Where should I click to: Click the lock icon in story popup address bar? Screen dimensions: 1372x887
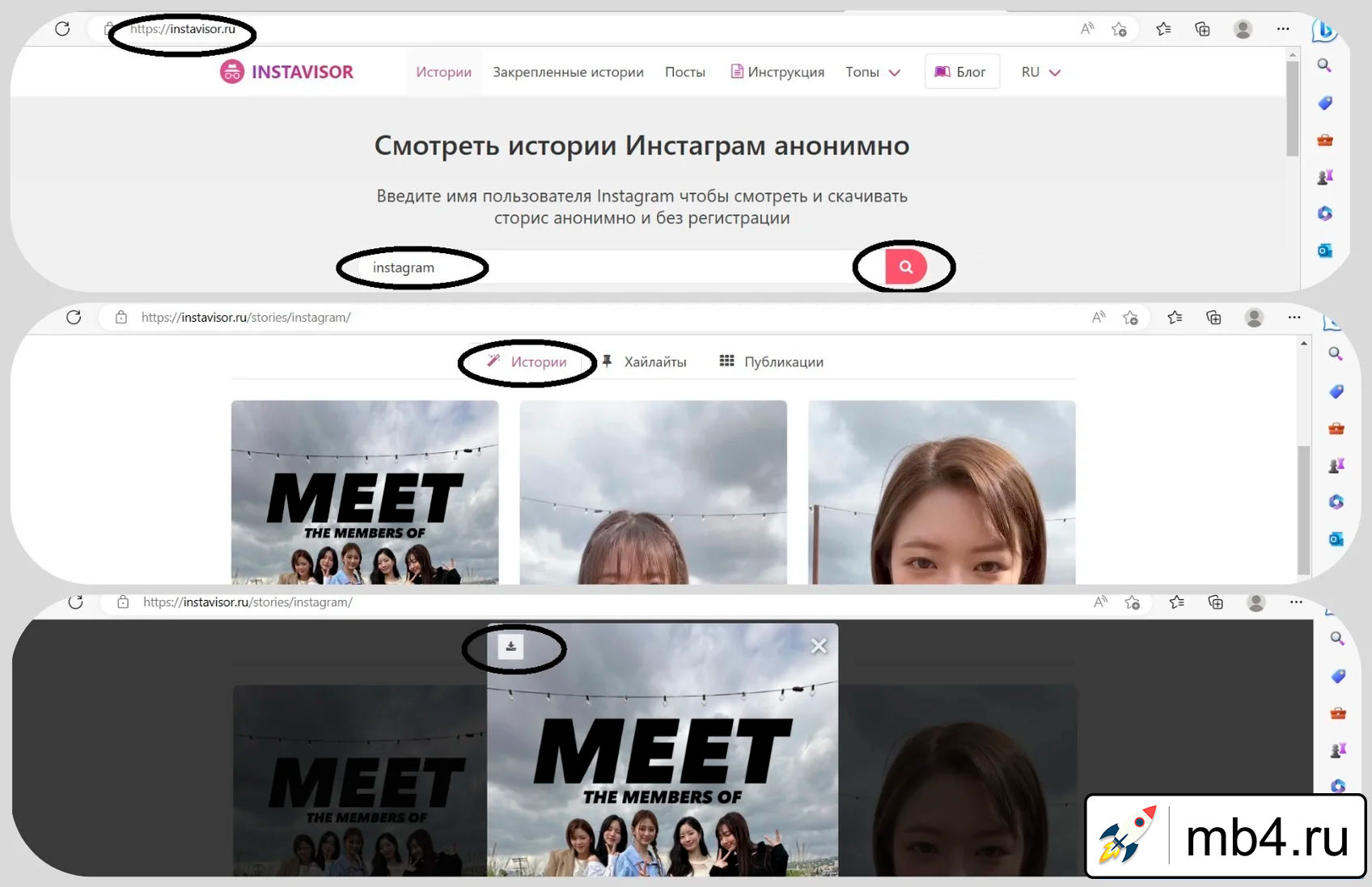[123, 602]
